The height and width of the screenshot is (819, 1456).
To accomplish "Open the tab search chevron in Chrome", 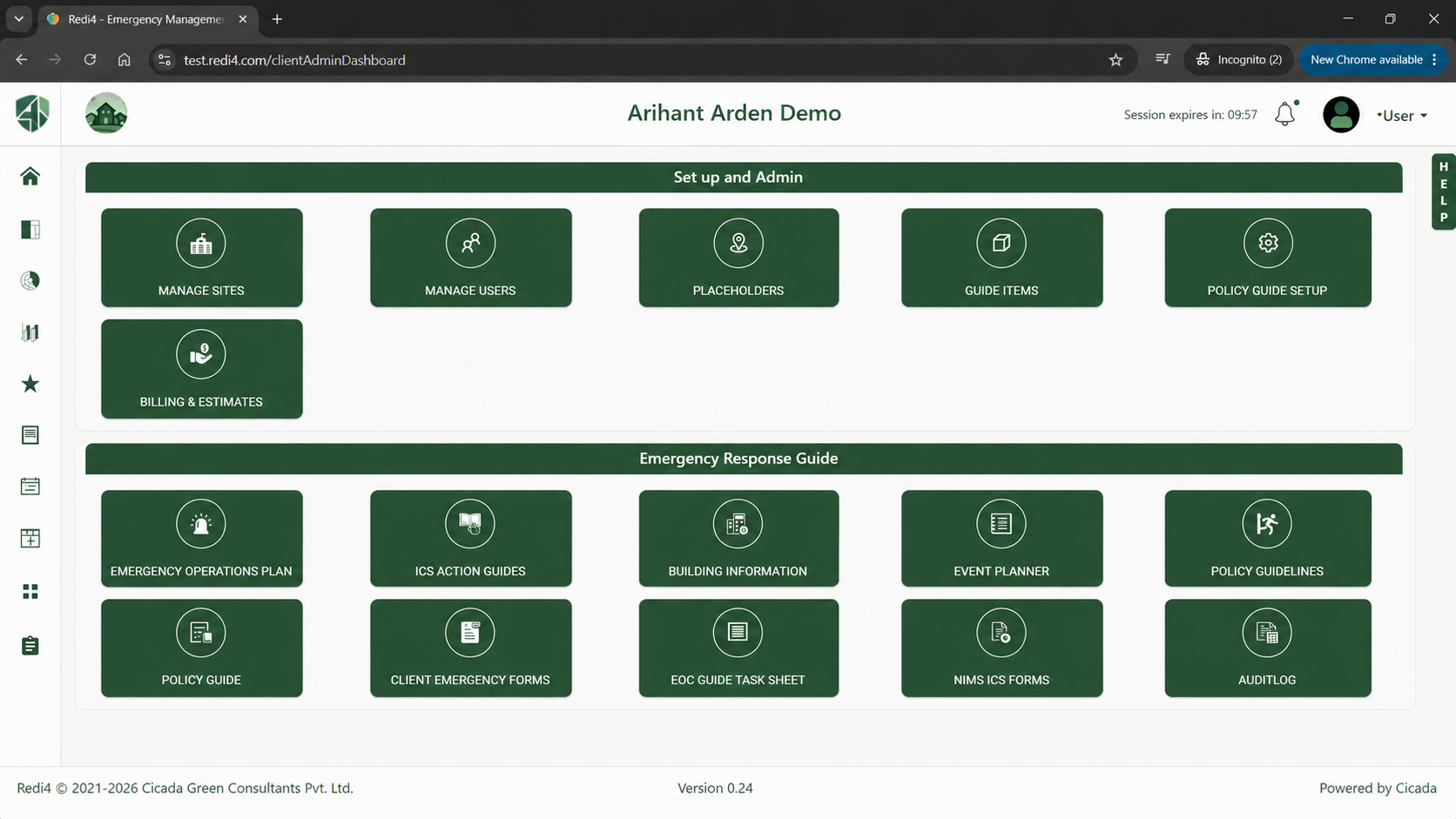I will tap(18, 19).
